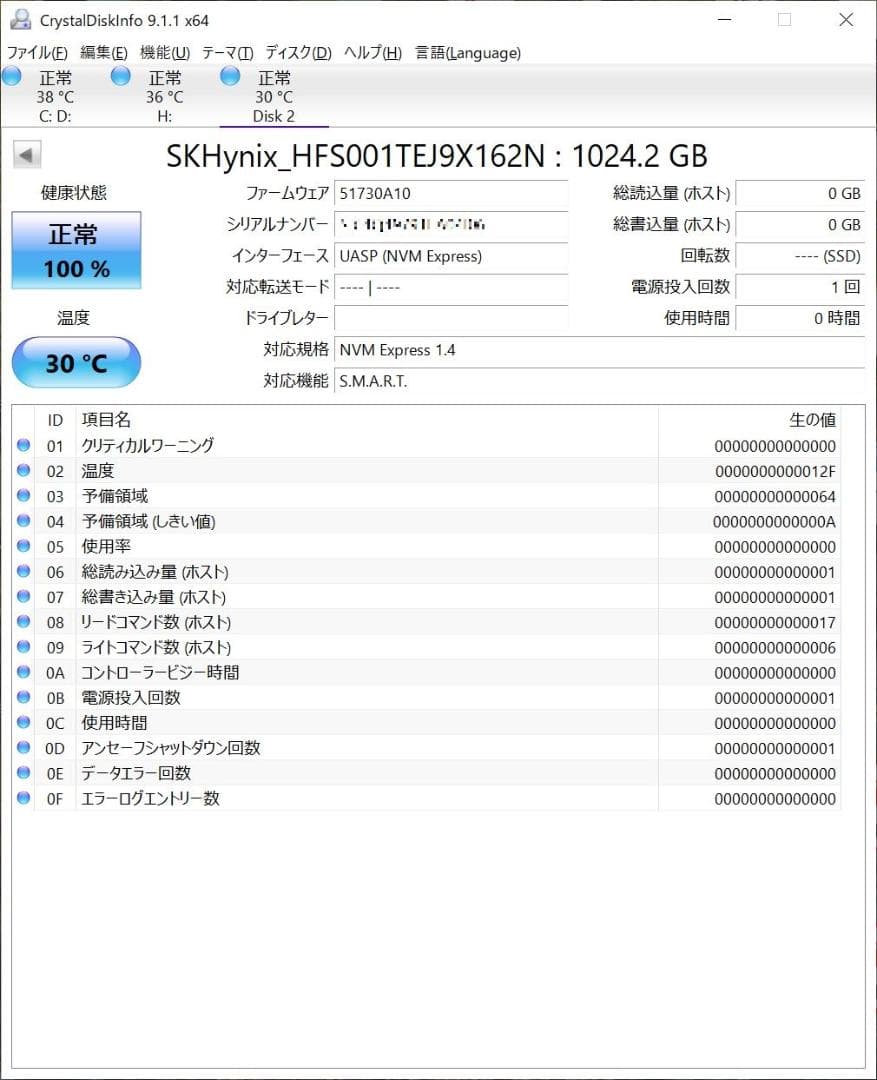Click the status circle above Disk 2 label
The width and height of the screenshot is (877, 1080).
229,75
